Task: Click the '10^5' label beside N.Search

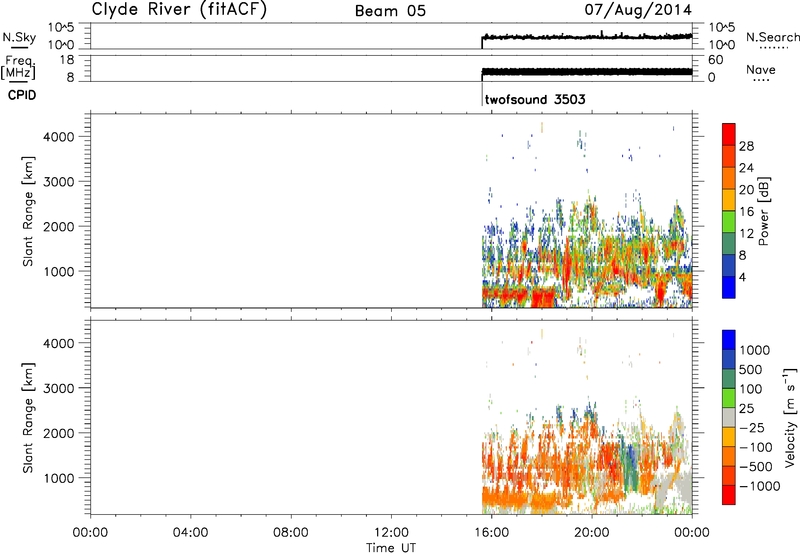Action: (x=722, y=27)
